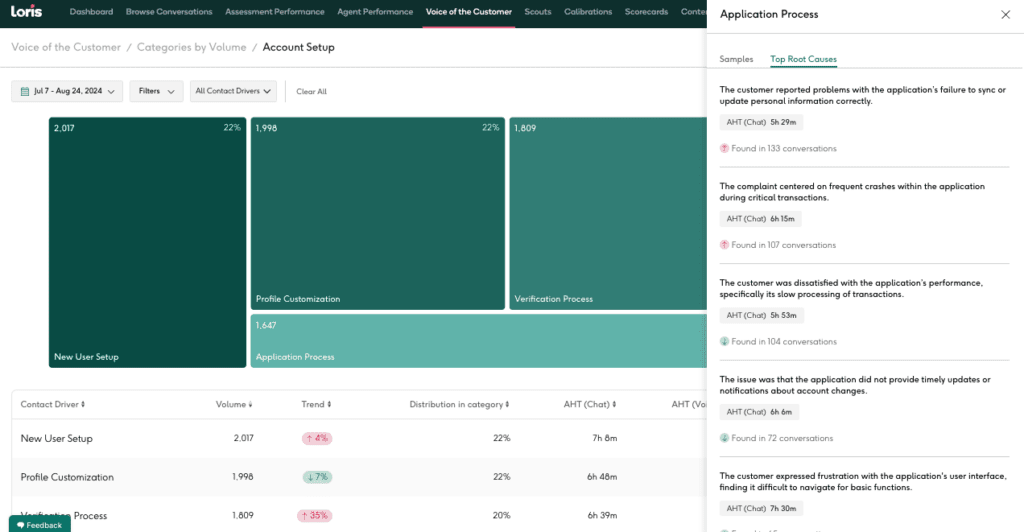1024x532 pixels.
Task: Open the Jul 7 - Aug 24 date dropdown
Action: (67, 91)
